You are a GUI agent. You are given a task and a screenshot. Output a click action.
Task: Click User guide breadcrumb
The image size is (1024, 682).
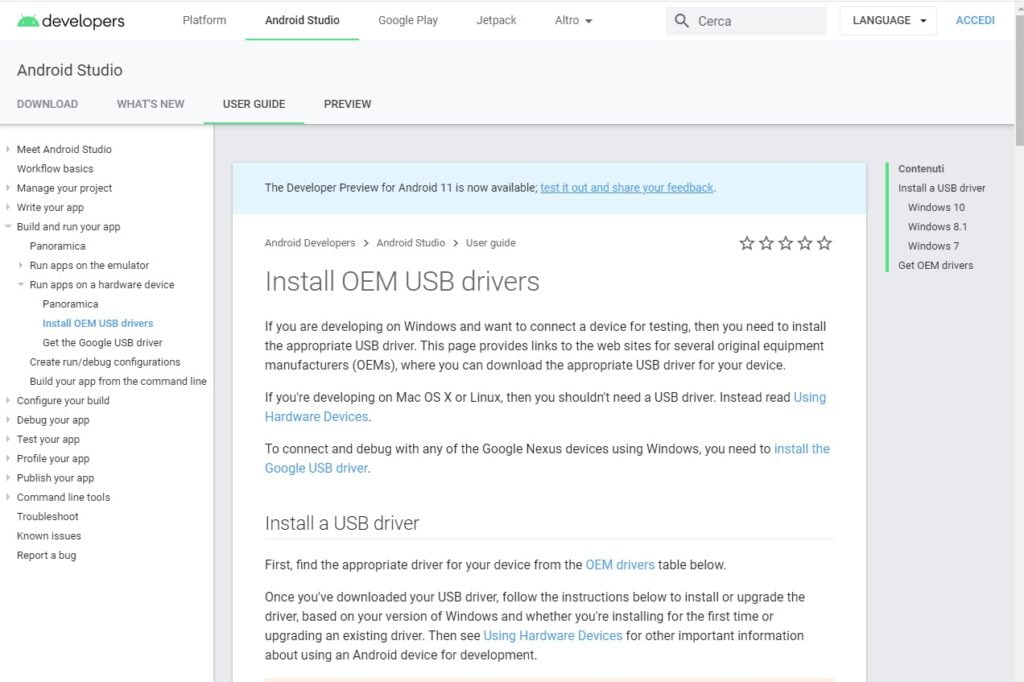(490, 243)
